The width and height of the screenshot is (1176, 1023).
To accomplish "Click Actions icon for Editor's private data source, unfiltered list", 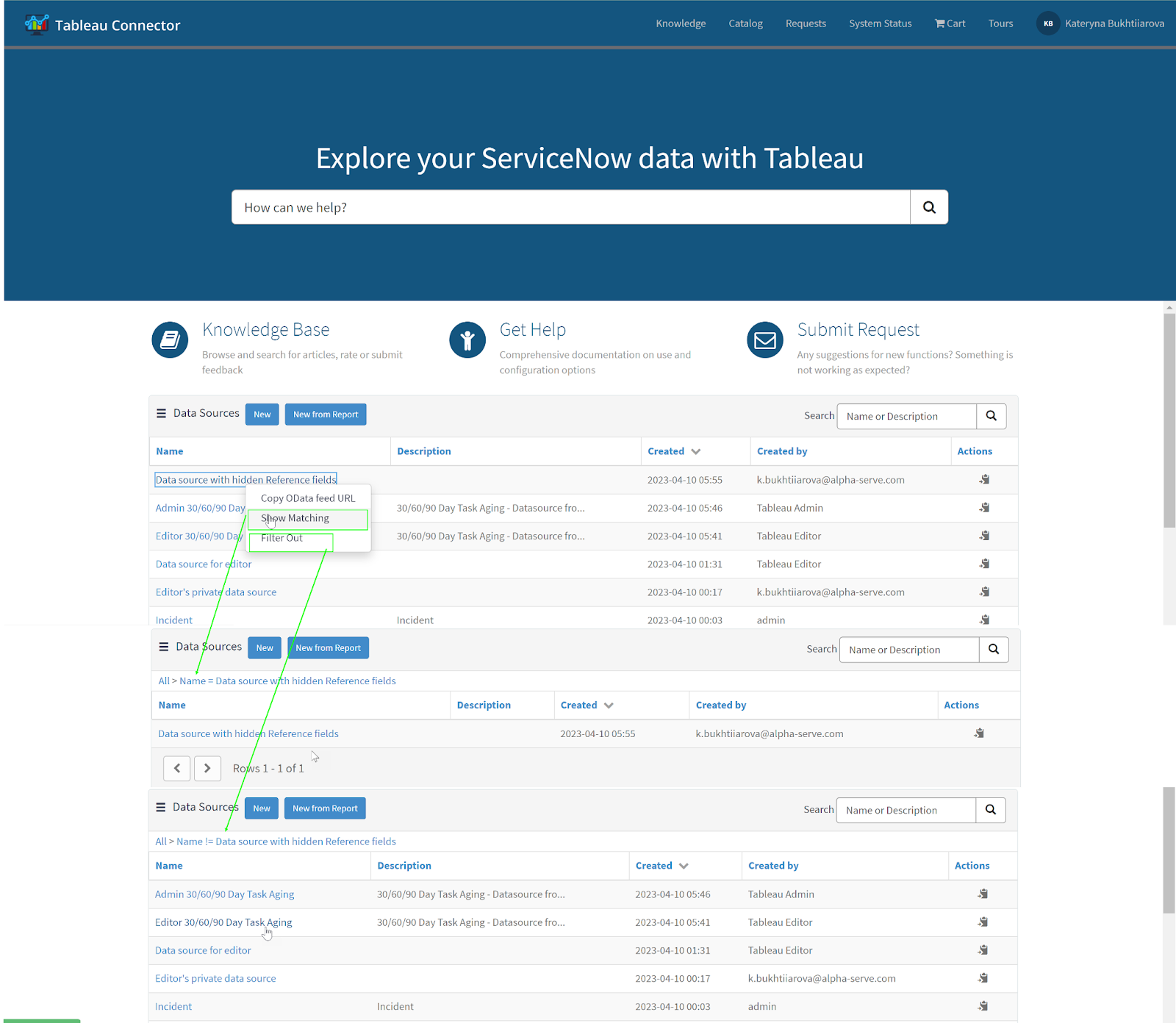I will [984, 592].
